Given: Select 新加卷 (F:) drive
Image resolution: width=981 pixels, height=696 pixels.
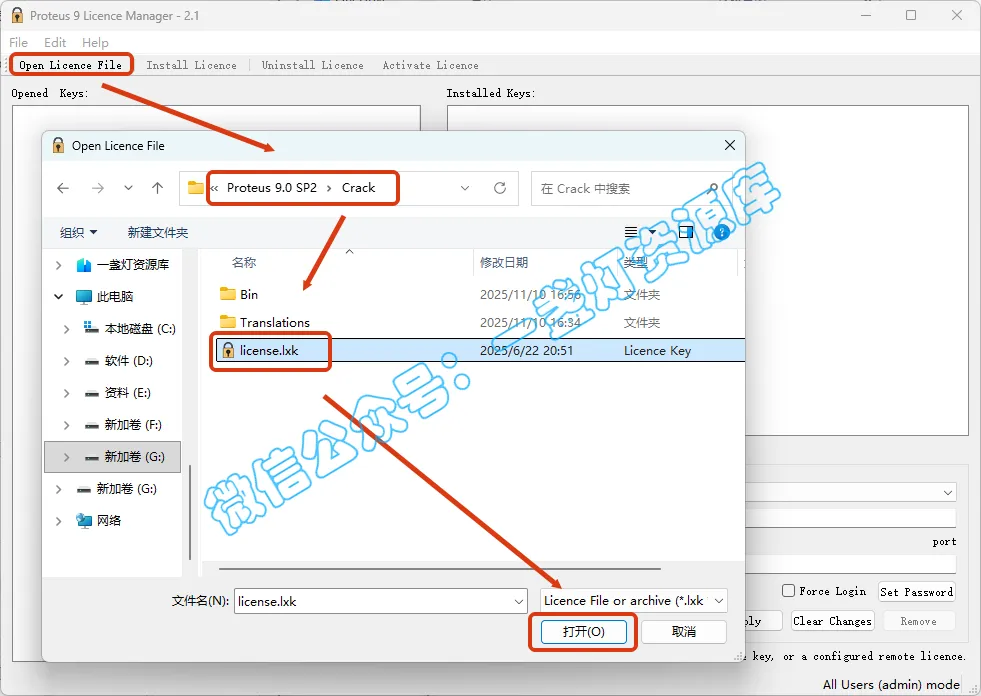Looking at the screenshot, I should click(133, 424).
